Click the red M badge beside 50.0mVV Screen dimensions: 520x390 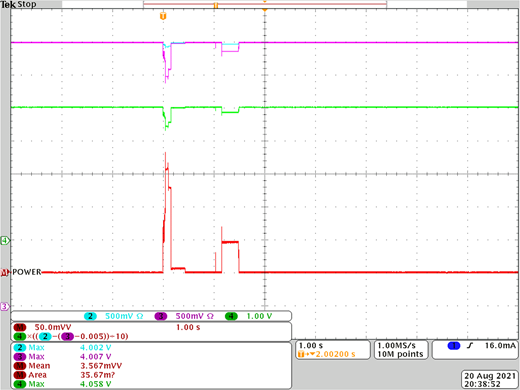(20, 327)
